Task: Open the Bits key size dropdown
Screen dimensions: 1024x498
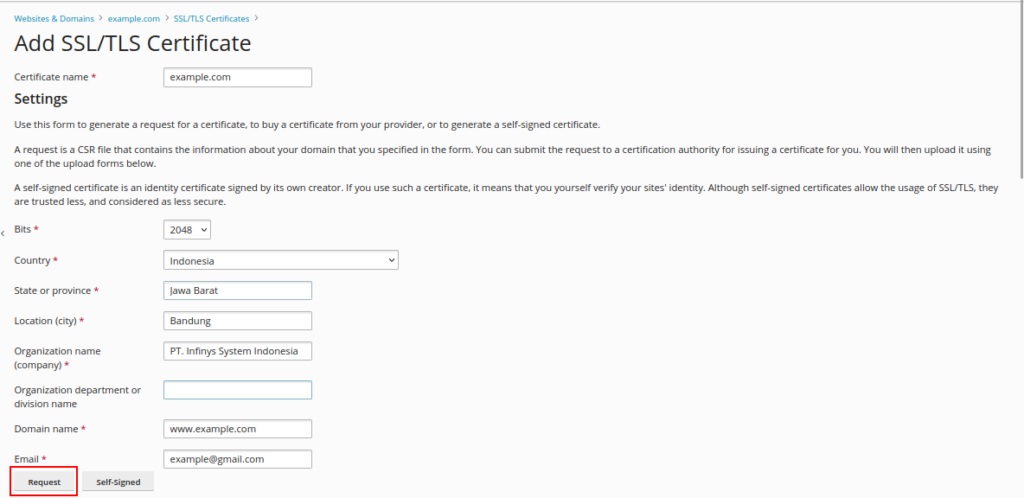Action: tap(188, 230)
